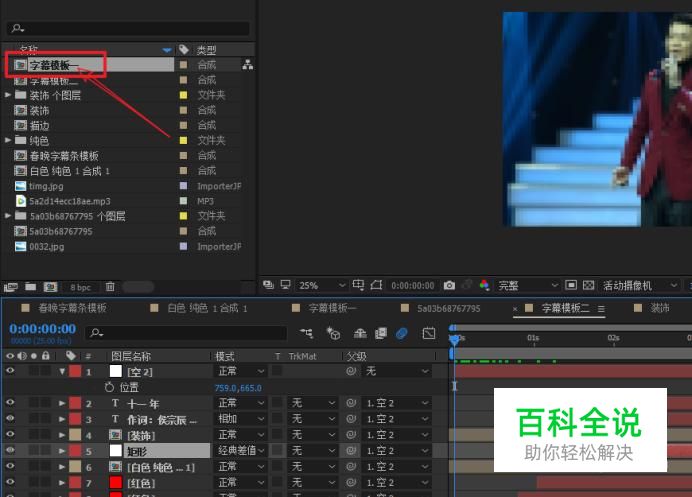
Task: Open the composition mini-flowchart icon
Action: point(306,333)
